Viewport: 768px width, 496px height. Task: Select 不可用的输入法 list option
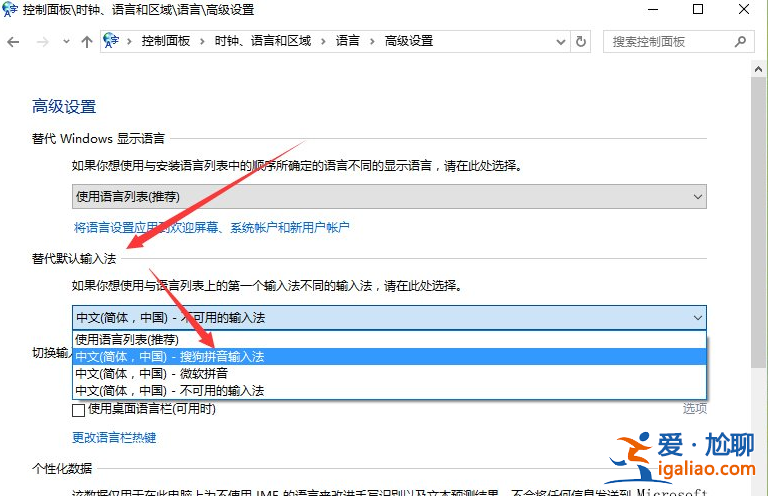pyautogui.click(x=389, y=391)
